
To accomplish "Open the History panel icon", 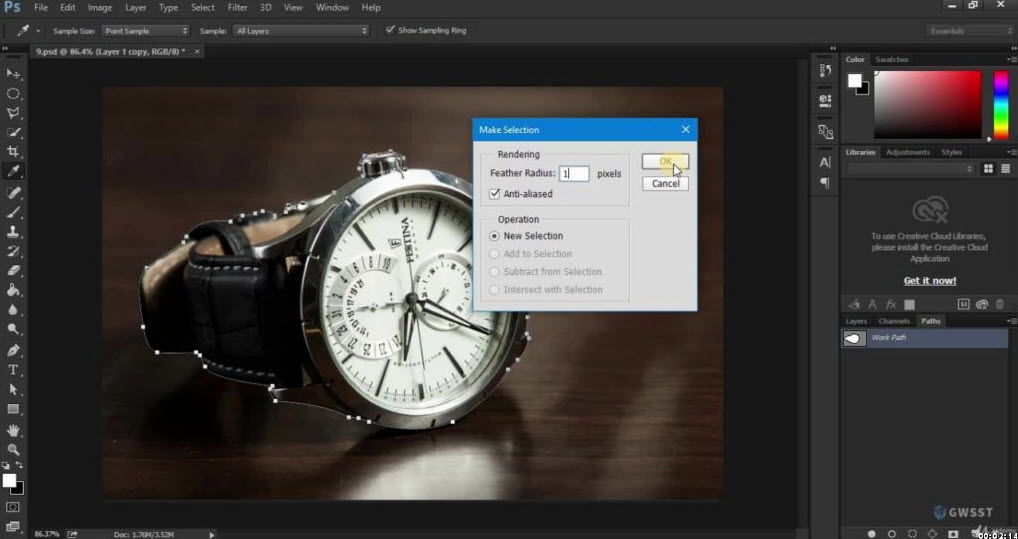I will point(825,69).
